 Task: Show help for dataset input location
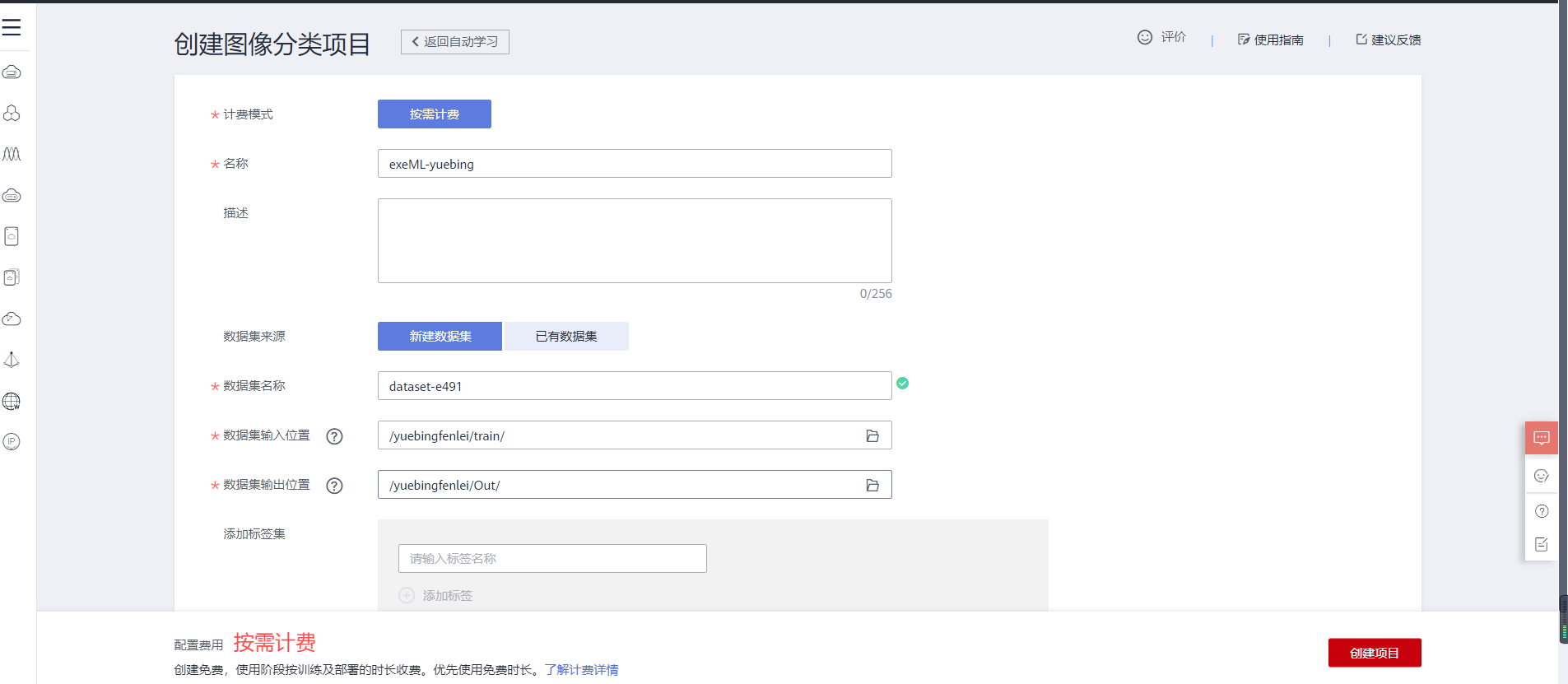(x=334, y=436)
